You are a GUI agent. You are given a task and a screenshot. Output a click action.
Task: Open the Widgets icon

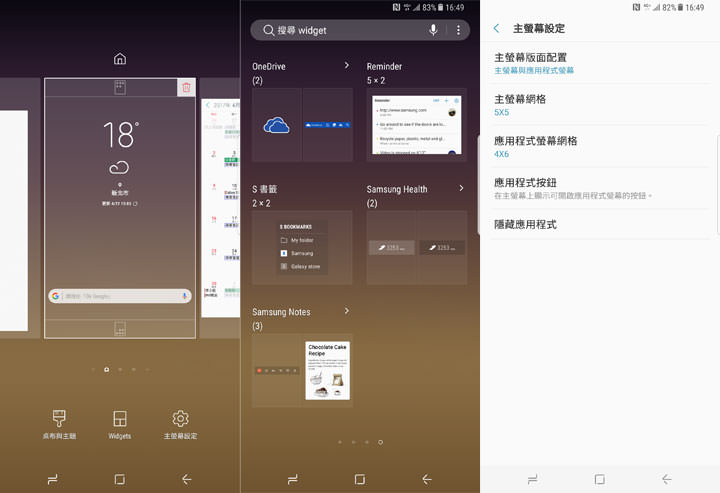click(120, 418)
